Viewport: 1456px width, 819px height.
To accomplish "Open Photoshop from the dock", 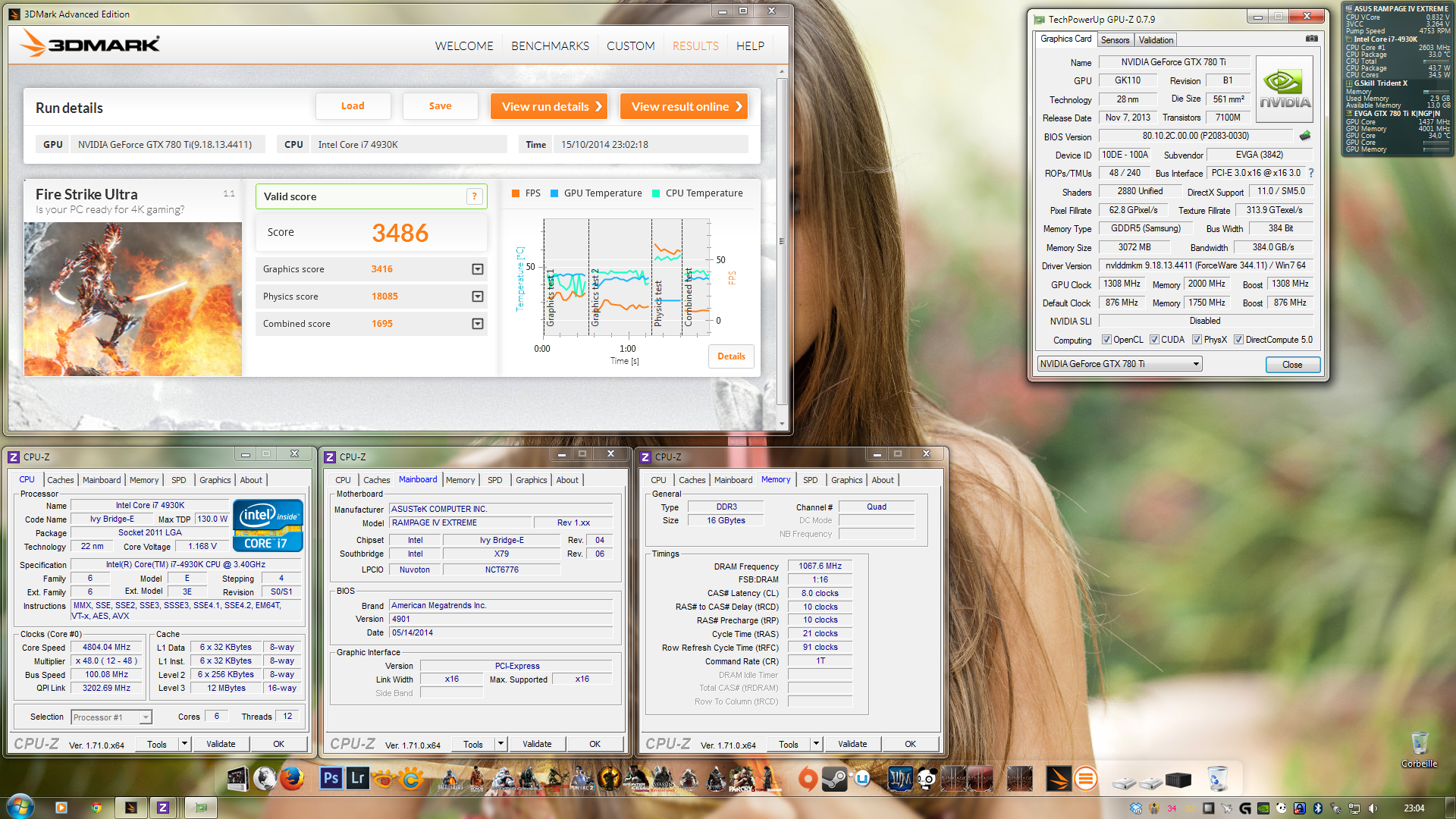I will coord(331,778).
